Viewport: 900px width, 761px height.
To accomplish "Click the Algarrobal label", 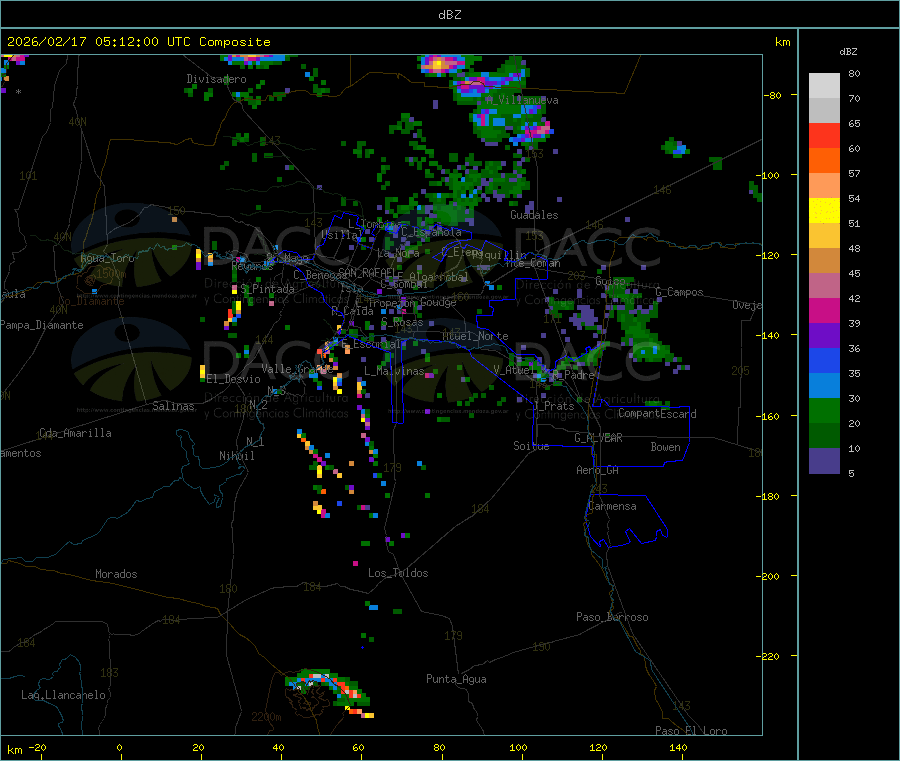I will click(x=439, y=277).
